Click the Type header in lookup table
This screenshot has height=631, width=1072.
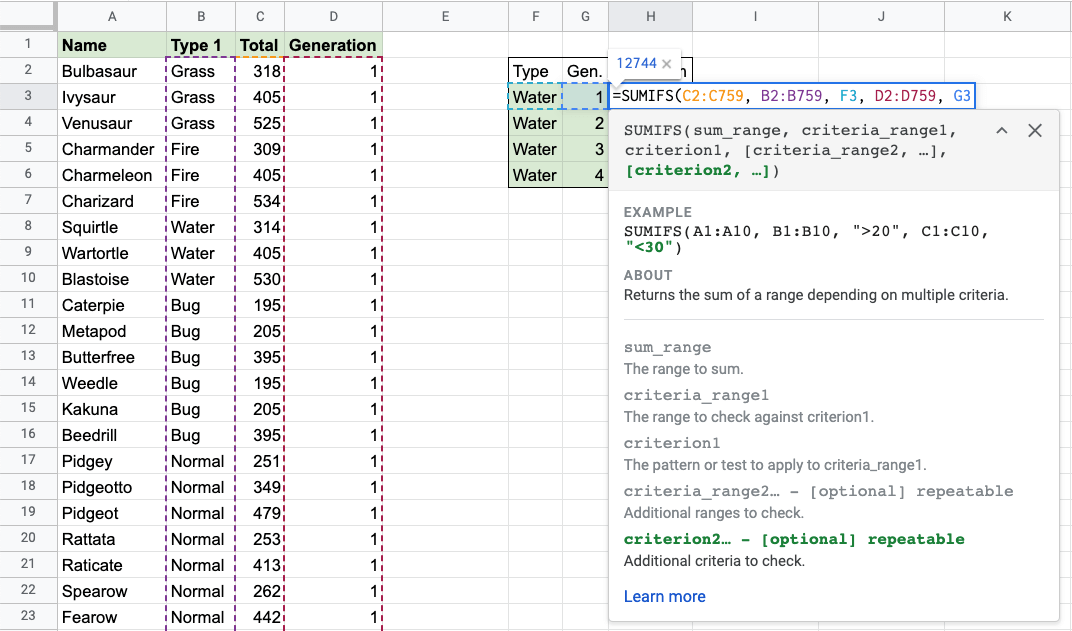click(534, 71)
